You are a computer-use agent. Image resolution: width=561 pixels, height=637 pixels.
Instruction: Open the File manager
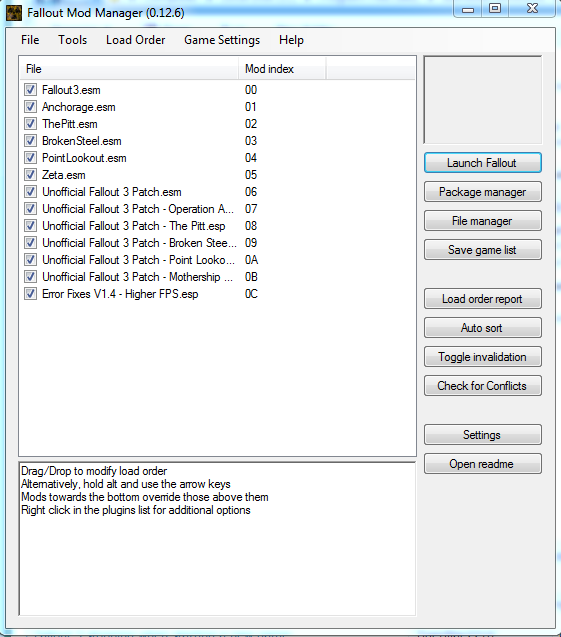[483, 221]
